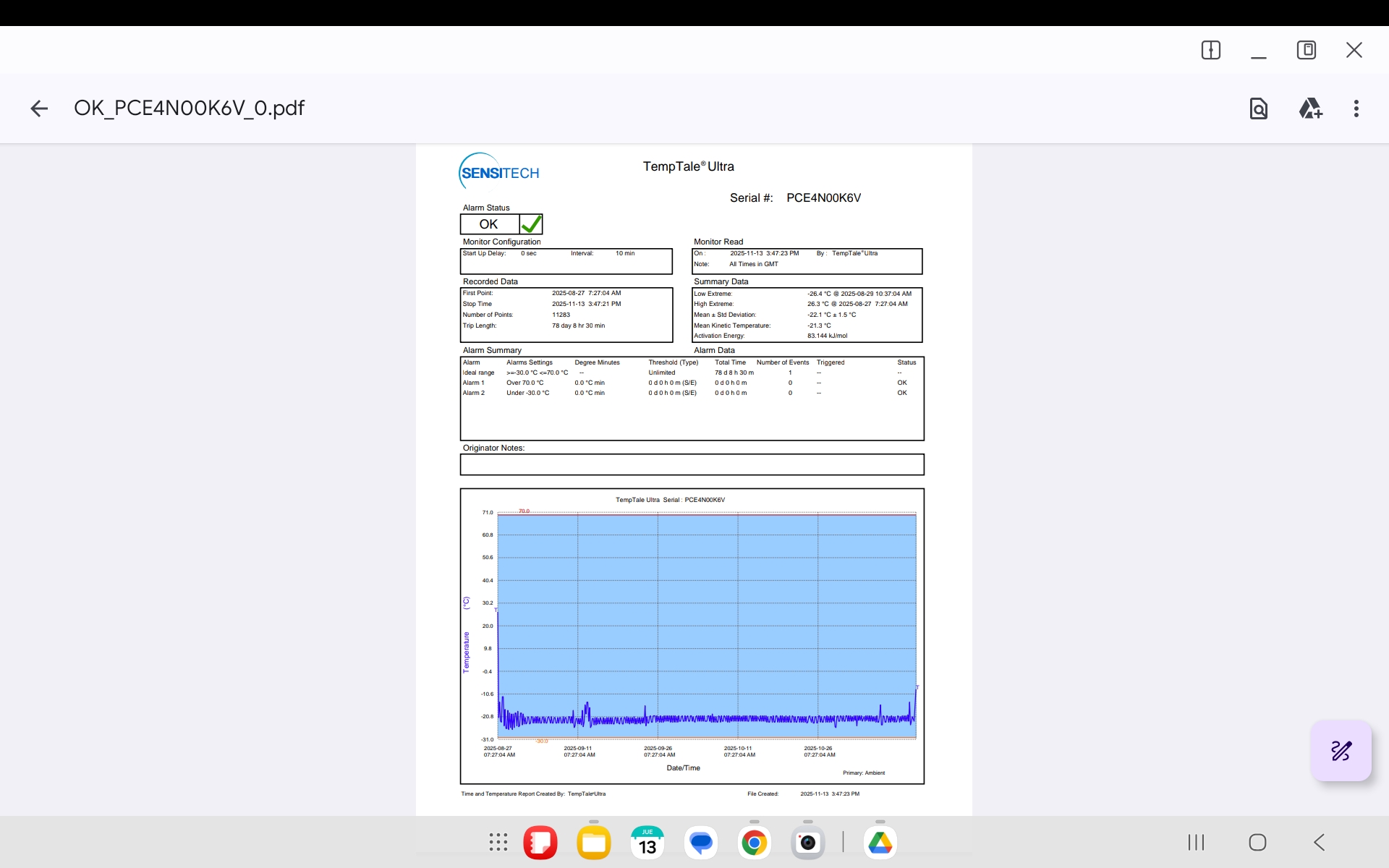
Task: Open the yellow My Files folder app
Action: click(594, 843)
